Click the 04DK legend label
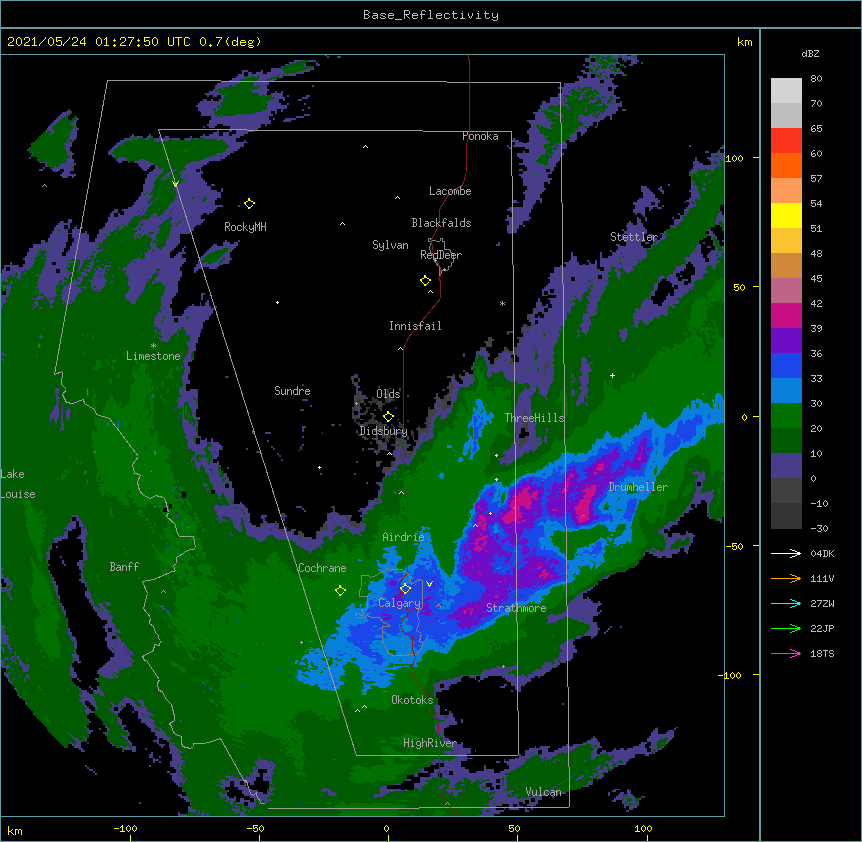Image resolution: width=862 pixels, height=842 pixels. coord(822,553)
